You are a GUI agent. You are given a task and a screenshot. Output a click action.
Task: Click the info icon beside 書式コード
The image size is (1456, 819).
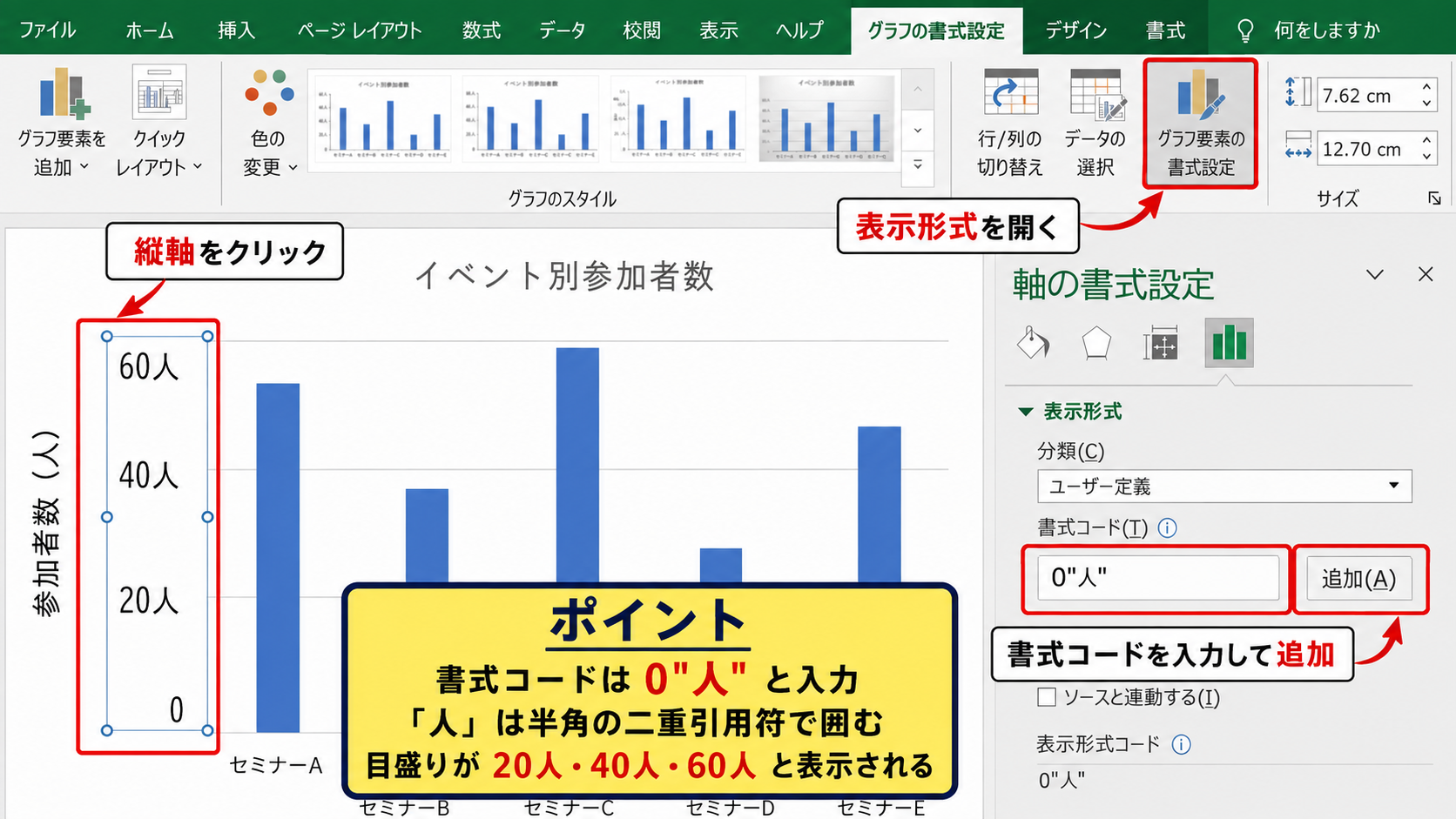pyautogui.click(x=1168, y=527)
